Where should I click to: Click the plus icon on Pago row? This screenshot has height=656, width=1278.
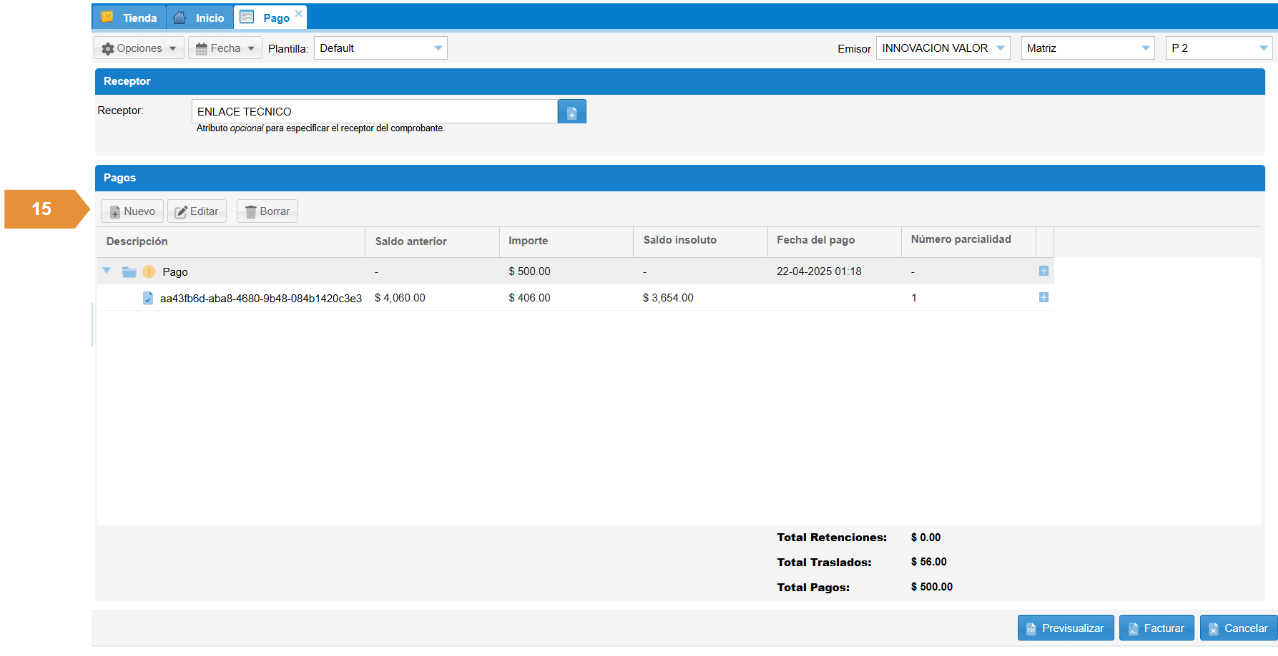click(1044, 271)
